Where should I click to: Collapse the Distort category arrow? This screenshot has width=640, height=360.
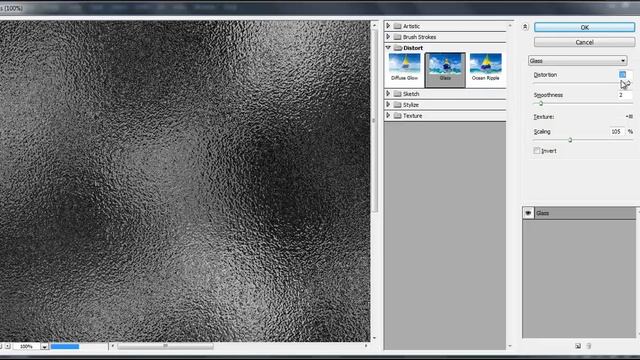point(388,48)
